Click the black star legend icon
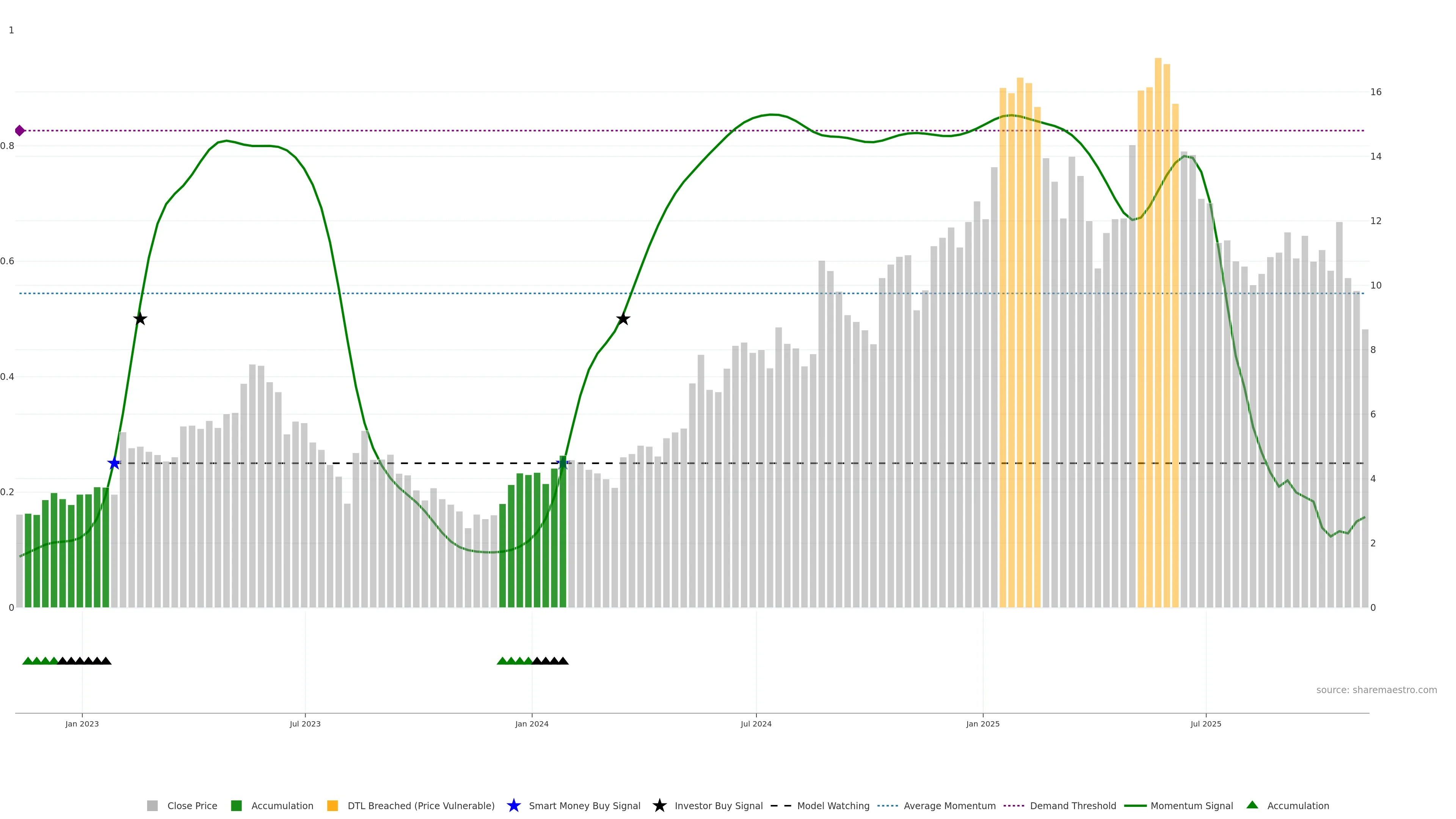 [659, 805]
